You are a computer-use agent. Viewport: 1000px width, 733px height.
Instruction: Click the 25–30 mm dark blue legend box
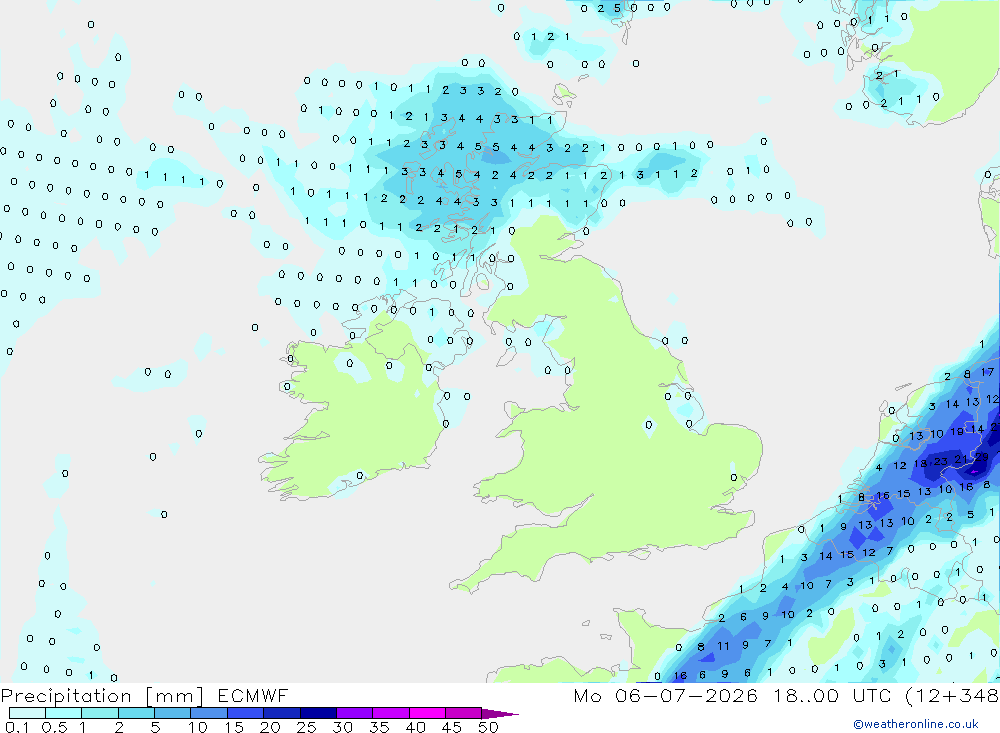tap(318, 713)
